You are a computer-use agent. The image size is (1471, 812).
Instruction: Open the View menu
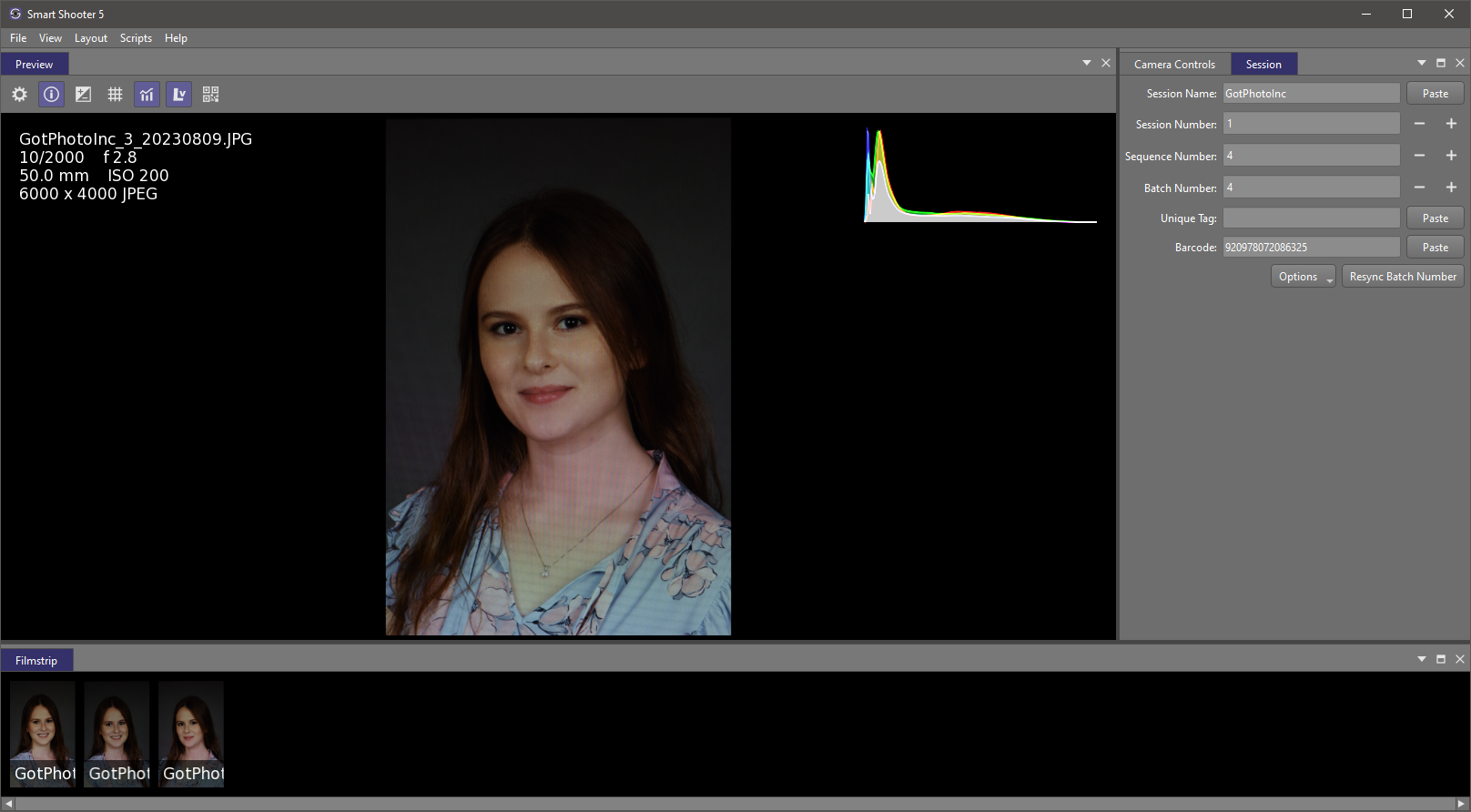(50, 38)
